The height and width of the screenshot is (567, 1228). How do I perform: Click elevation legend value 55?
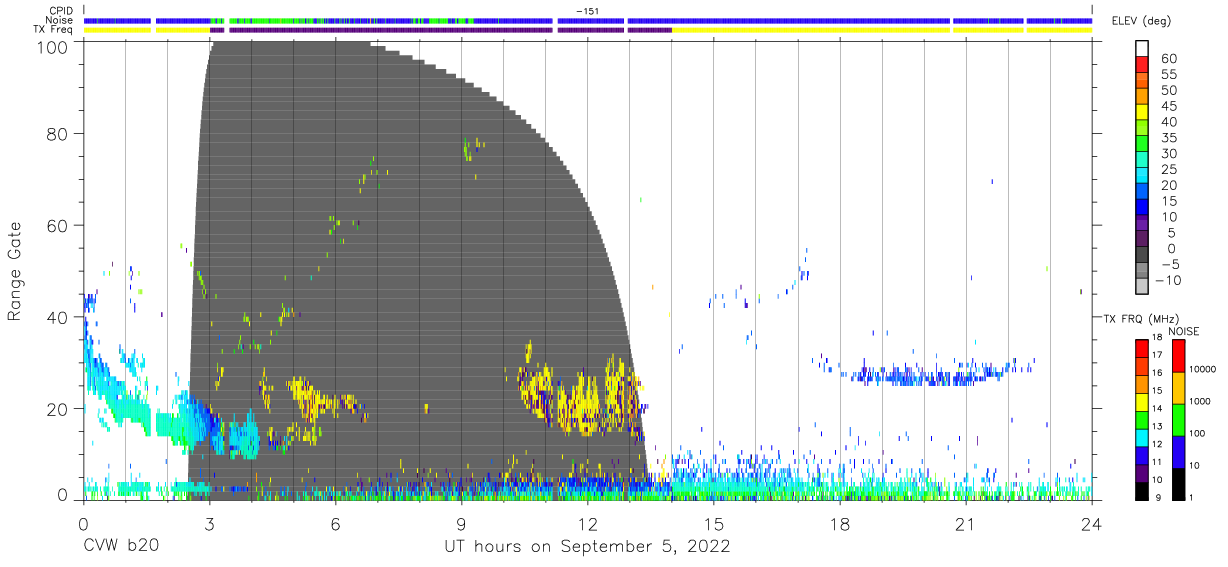point(1168,75)
